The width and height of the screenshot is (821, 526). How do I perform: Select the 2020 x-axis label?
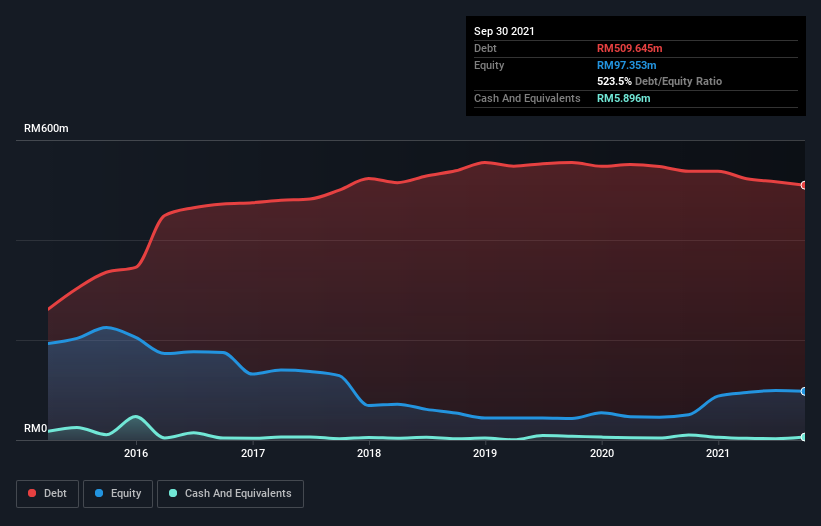(x=602, y=453)
